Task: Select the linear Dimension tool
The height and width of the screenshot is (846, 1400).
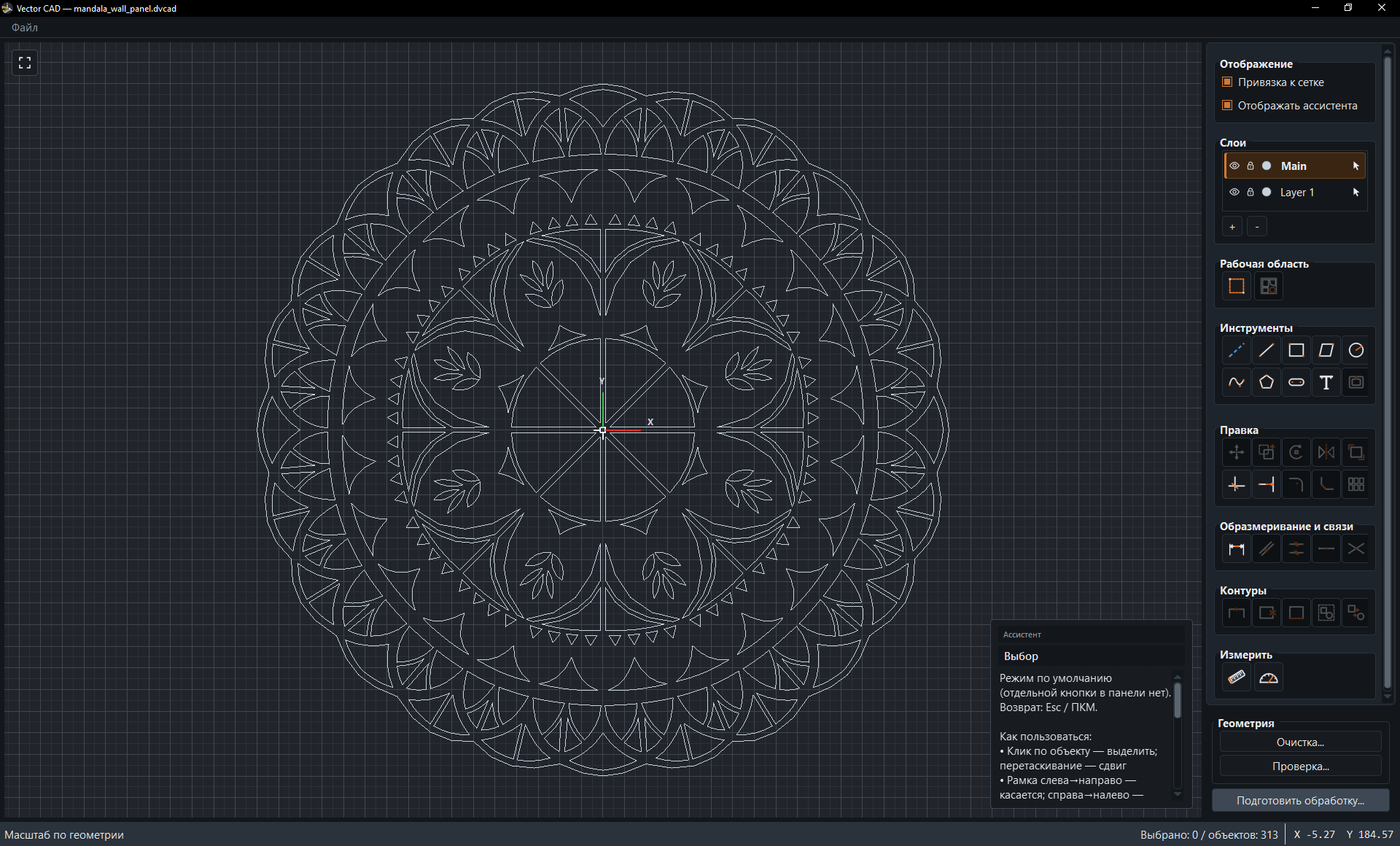Action: pyautogui.click(x=1236, y=549)
